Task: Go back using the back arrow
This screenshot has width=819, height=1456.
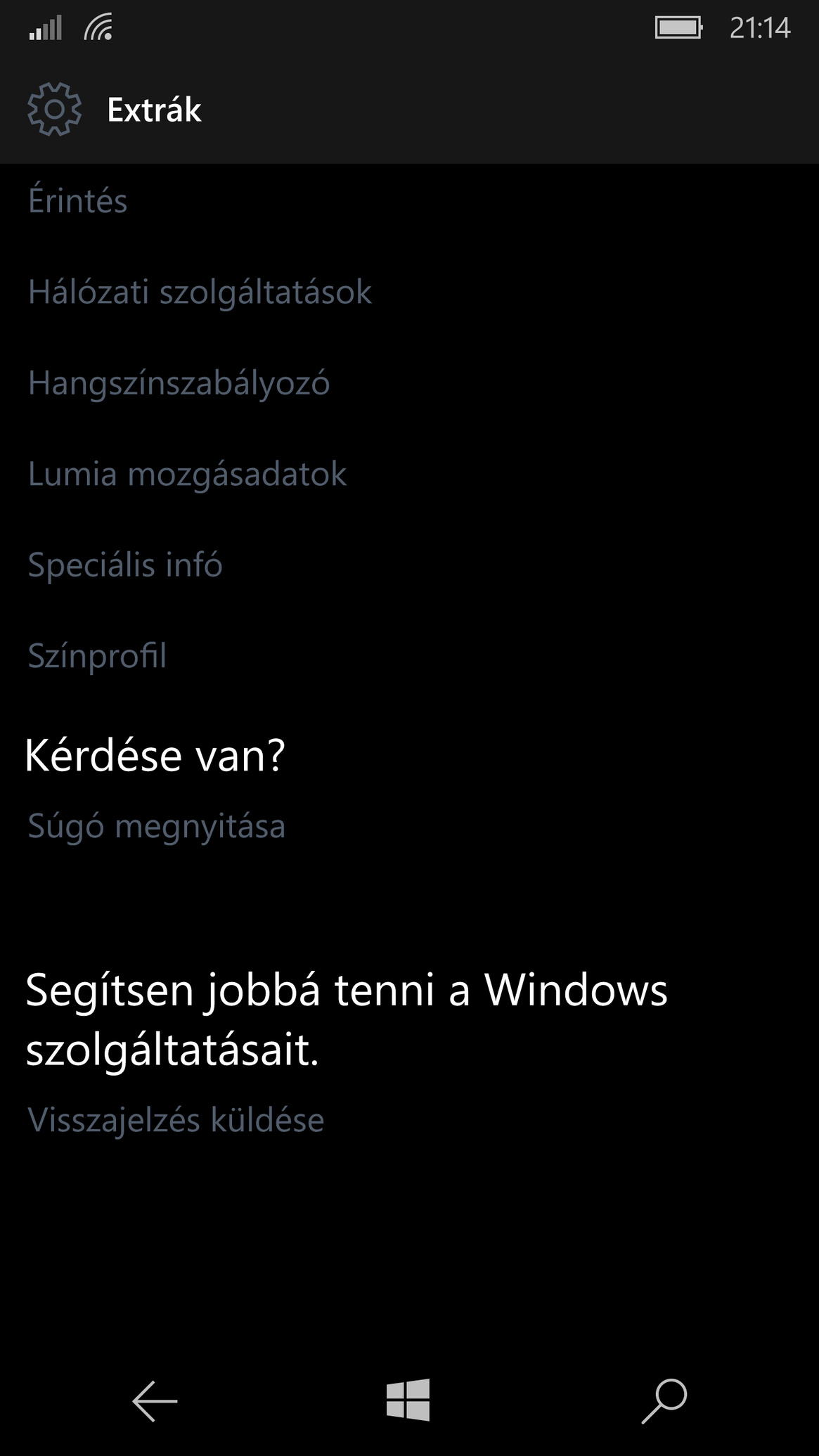Action: coord(155,1400)
